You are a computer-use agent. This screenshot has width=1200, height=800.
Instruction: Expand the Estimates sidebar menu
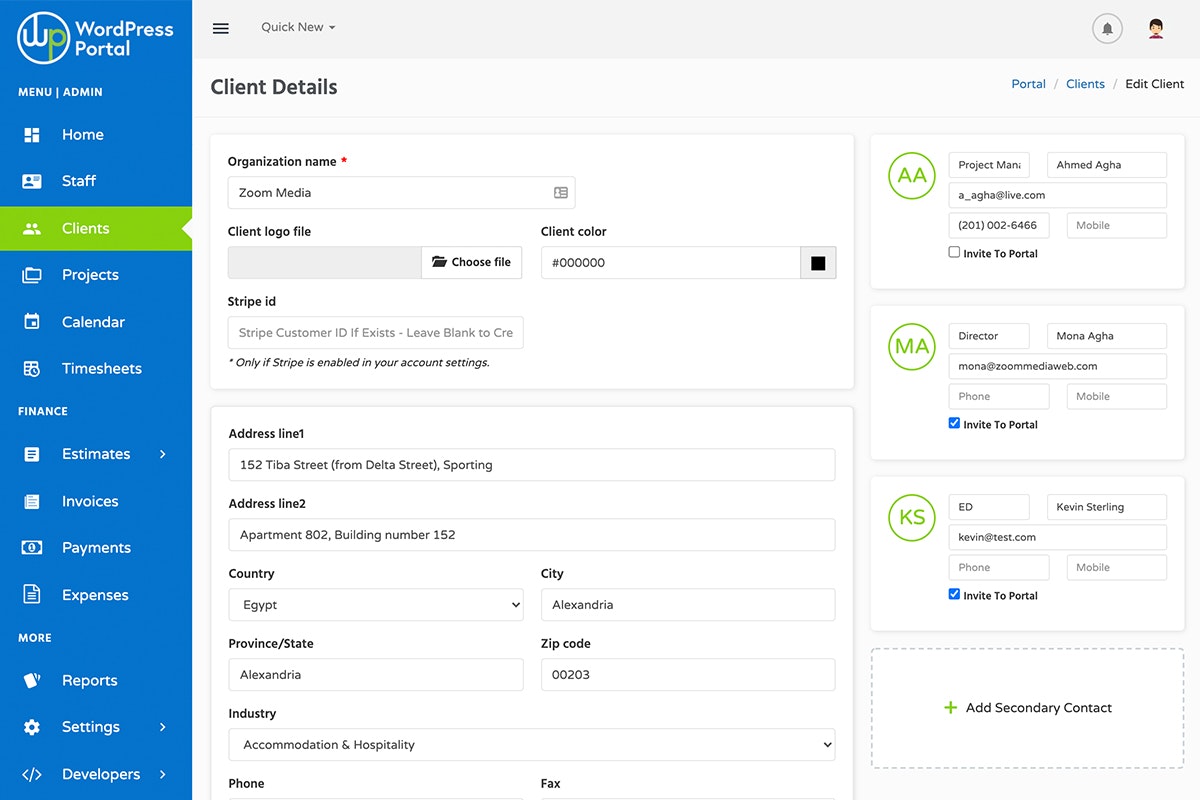tap(96, 454)
